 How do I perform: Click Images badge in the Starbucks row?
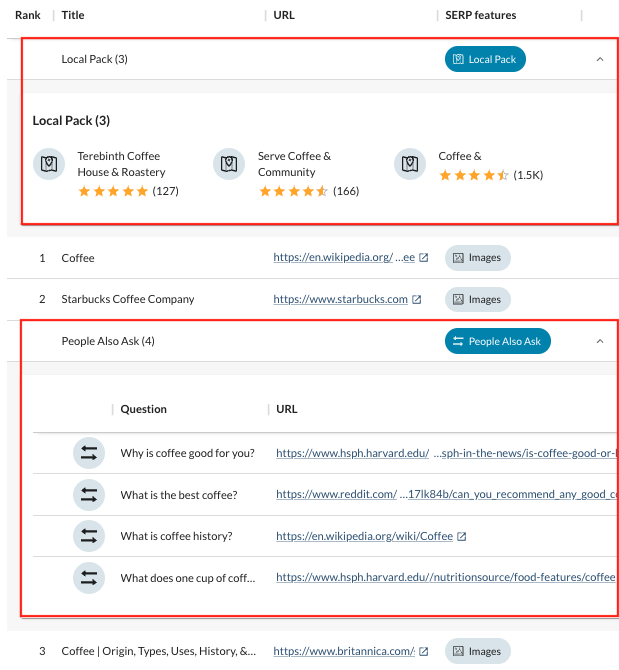(477, 299)
